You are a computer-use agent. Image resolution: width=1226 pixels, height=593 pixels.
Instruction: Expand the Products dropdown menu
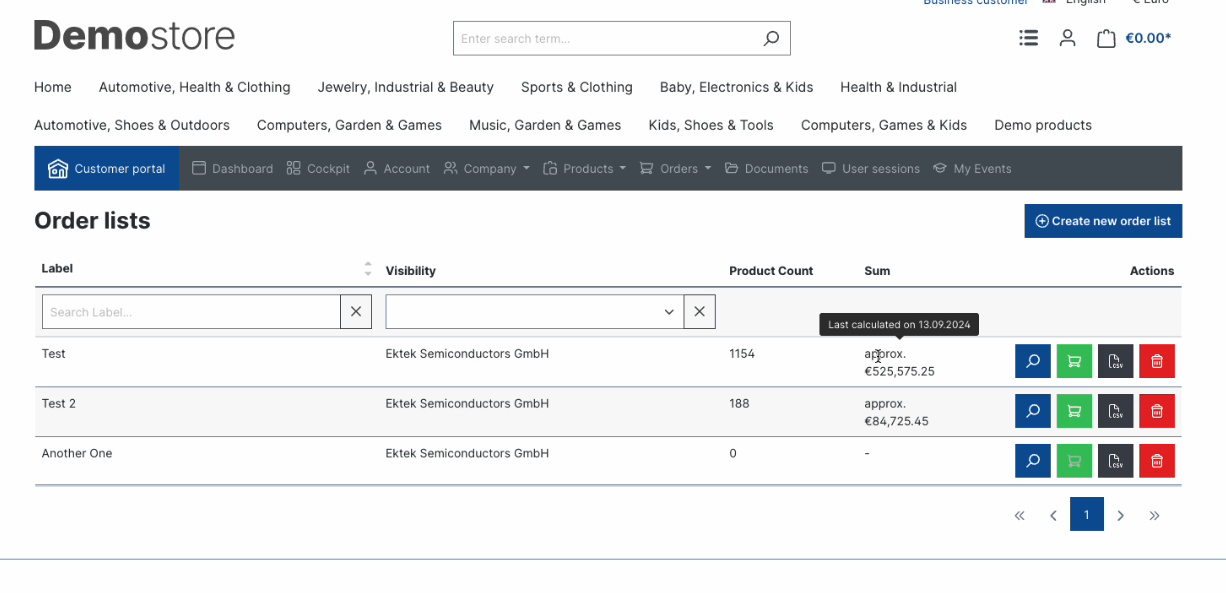[x=585, y=169]
